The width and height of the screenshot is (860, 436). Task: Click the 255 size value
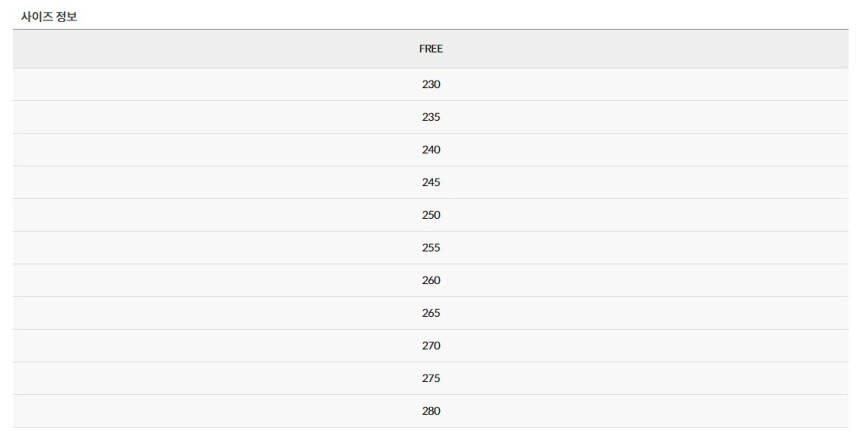tap(431, 248)
